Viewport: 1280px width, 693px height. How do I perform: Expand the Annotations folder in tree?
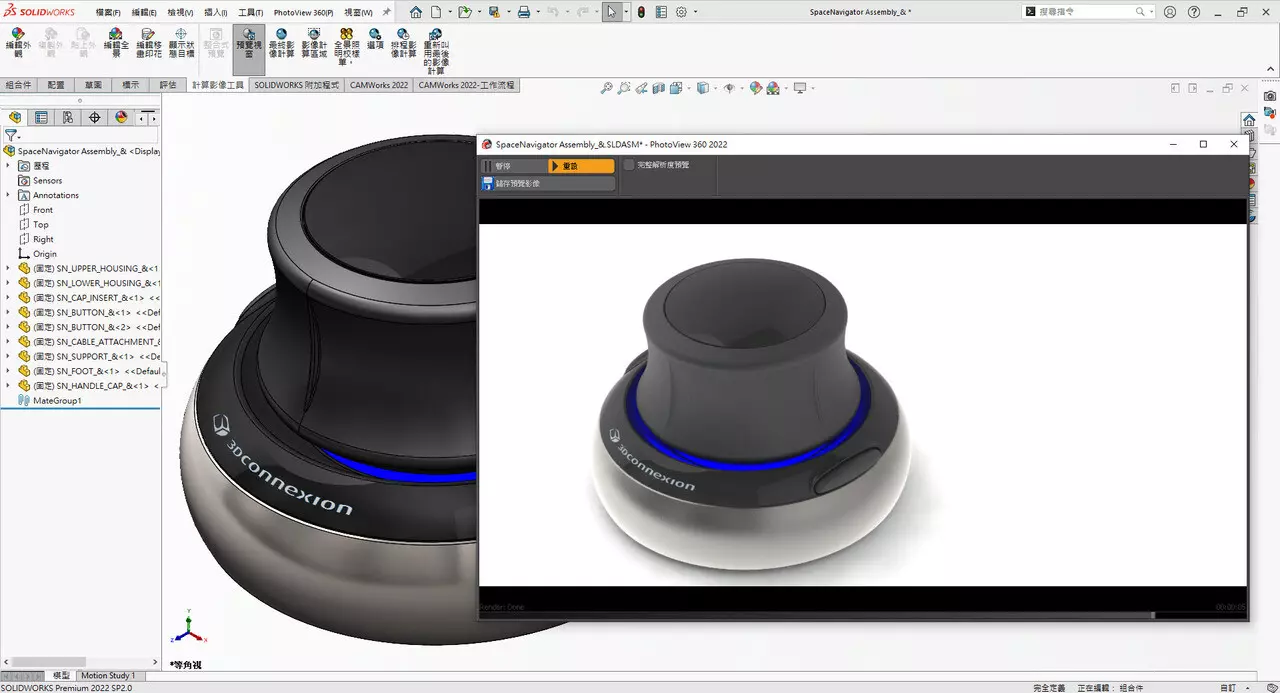pyautogui.click(x=8, y=195)
